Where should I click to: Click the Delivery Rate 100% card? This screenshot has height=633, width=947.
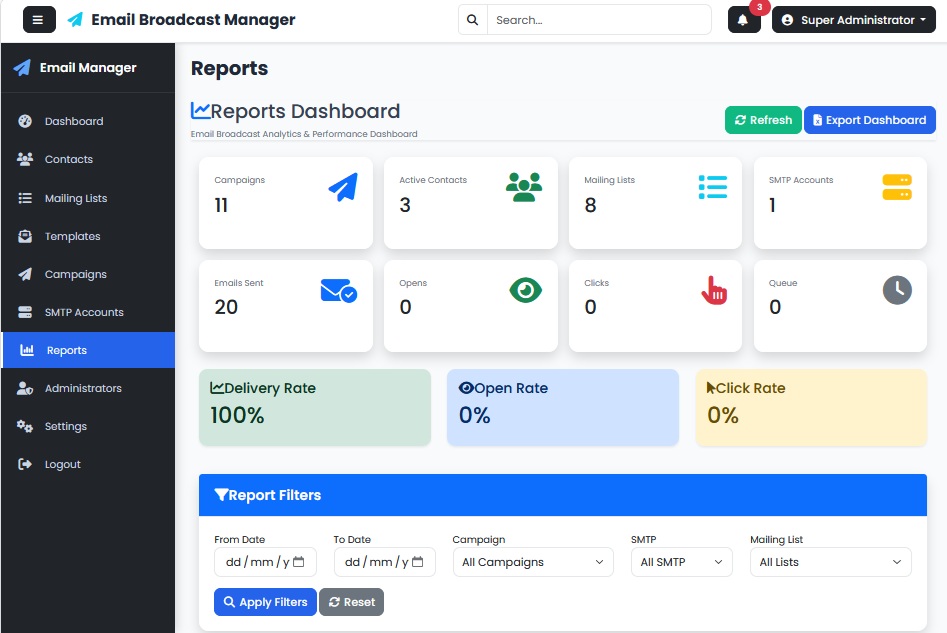coord(315,408)
